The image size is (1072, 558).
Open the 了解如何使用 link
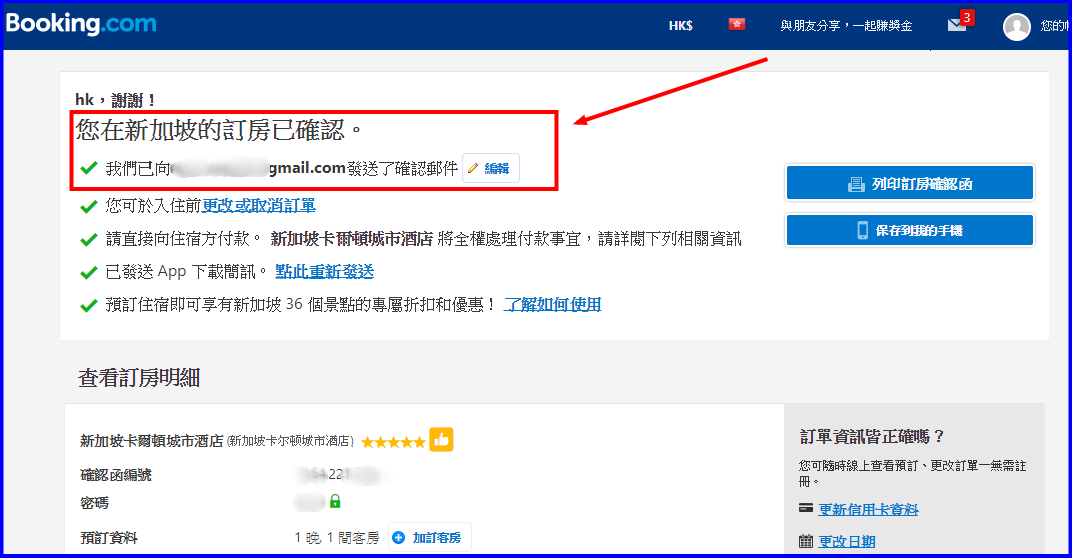[552, 304]
